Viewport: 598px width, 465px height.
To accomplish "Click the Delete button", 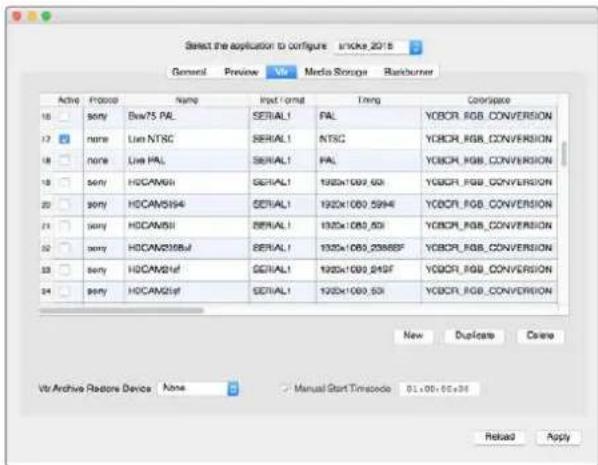I will [x=540, y=336].
